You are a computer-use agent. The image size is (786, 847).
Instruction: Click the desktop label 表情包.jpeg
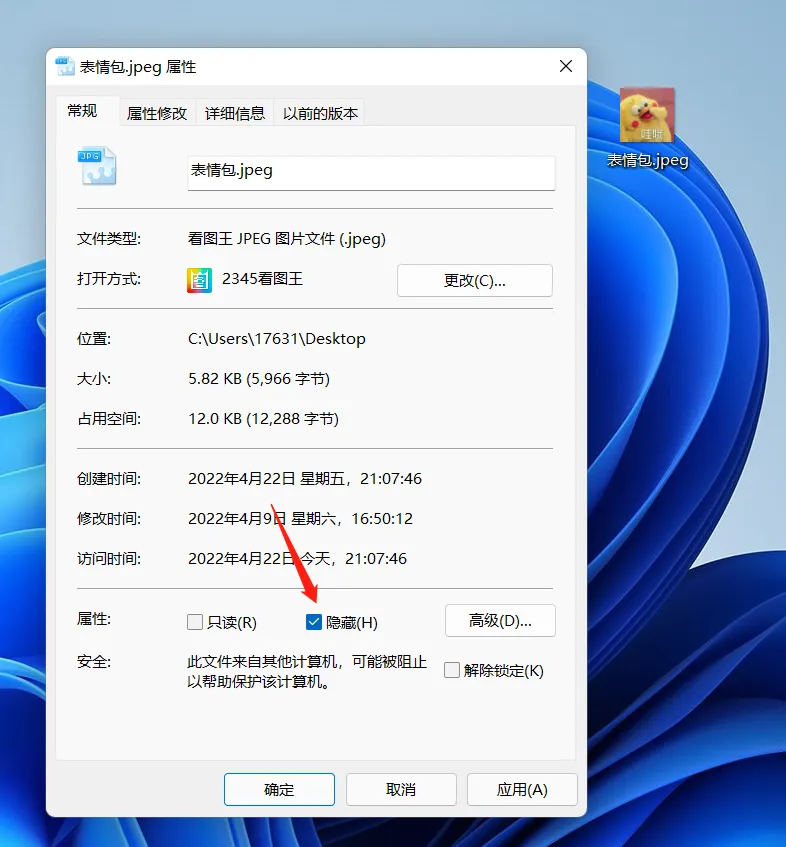(648, 160)
